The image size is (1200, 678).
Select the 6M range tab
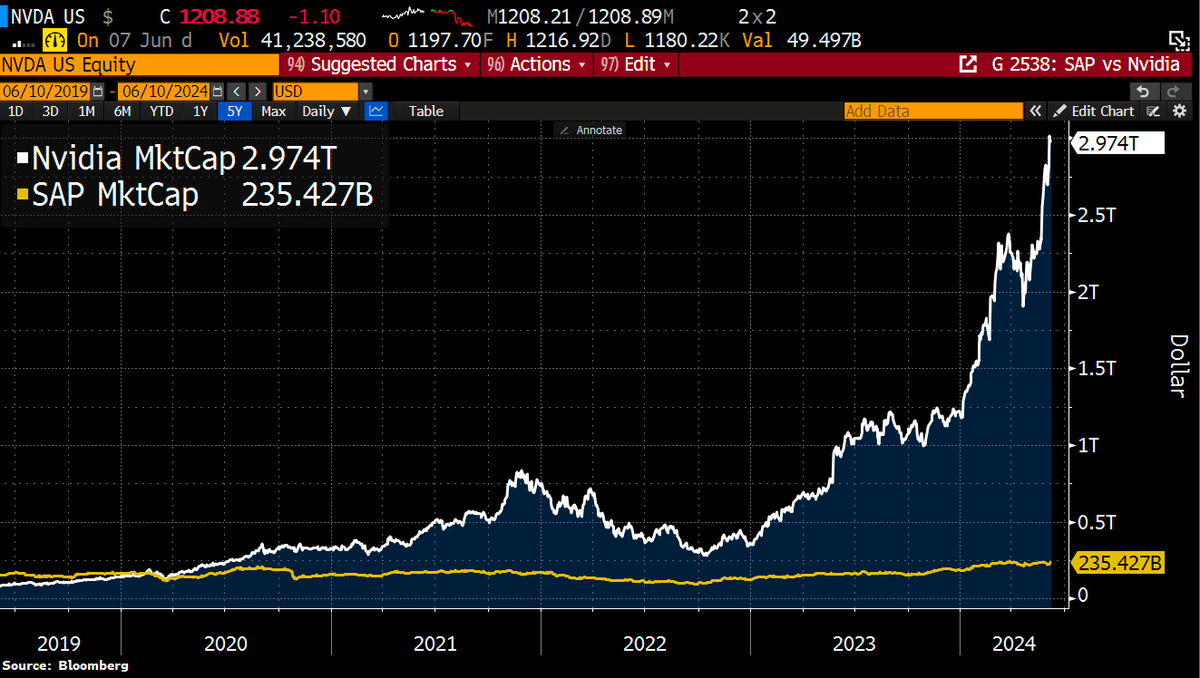[122, 111]
